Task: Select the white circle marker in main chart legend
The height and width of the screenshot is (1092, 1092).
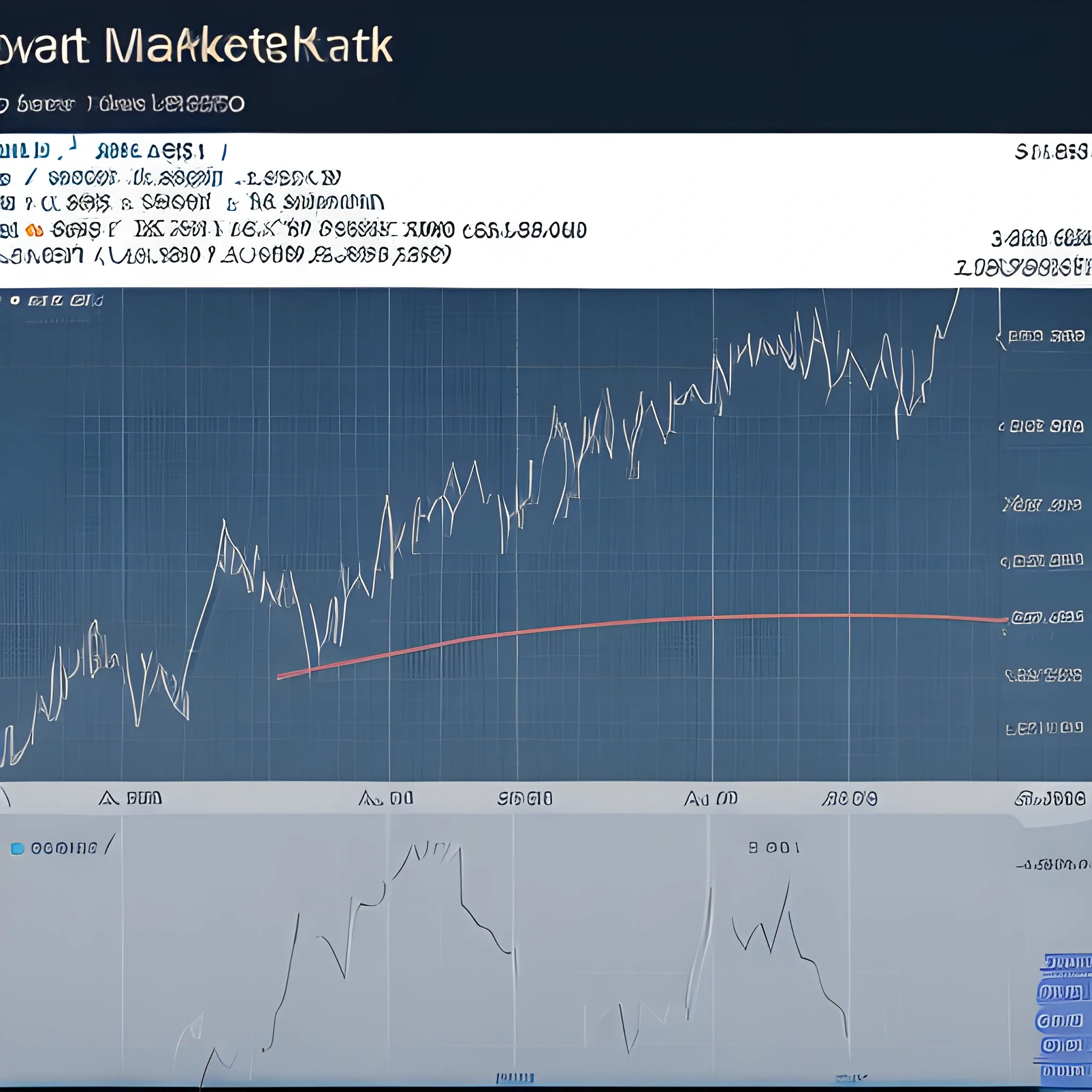Action: coord(15,301)
